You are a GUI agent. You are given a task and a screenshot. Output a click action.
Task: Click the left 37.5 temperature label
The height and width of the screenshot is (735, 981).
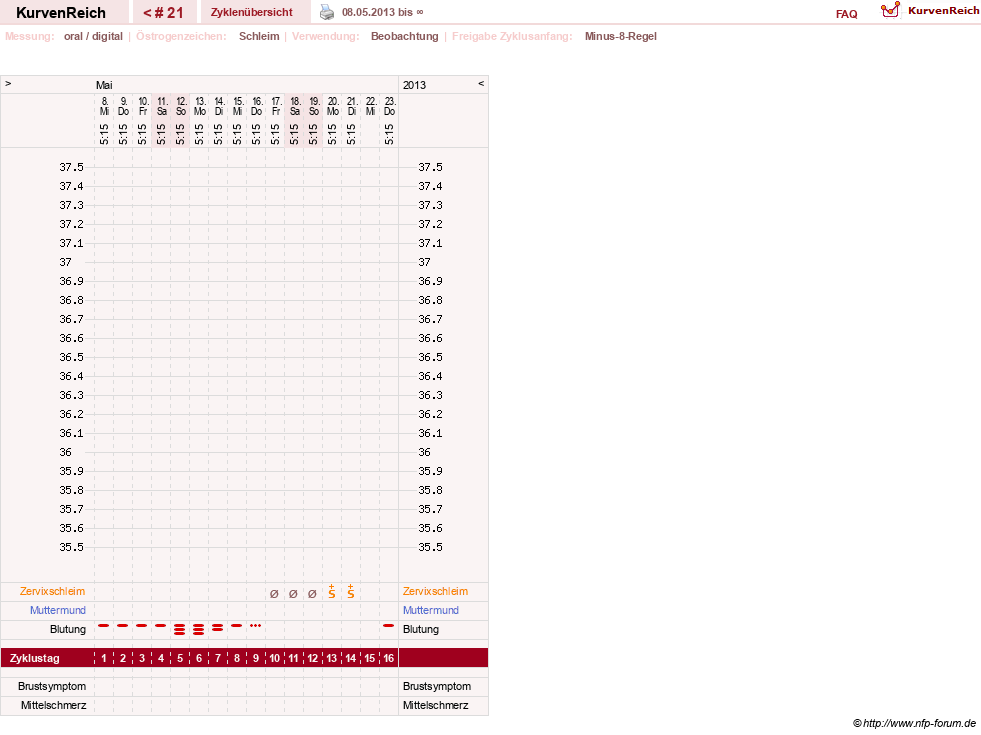pos(71,167)
